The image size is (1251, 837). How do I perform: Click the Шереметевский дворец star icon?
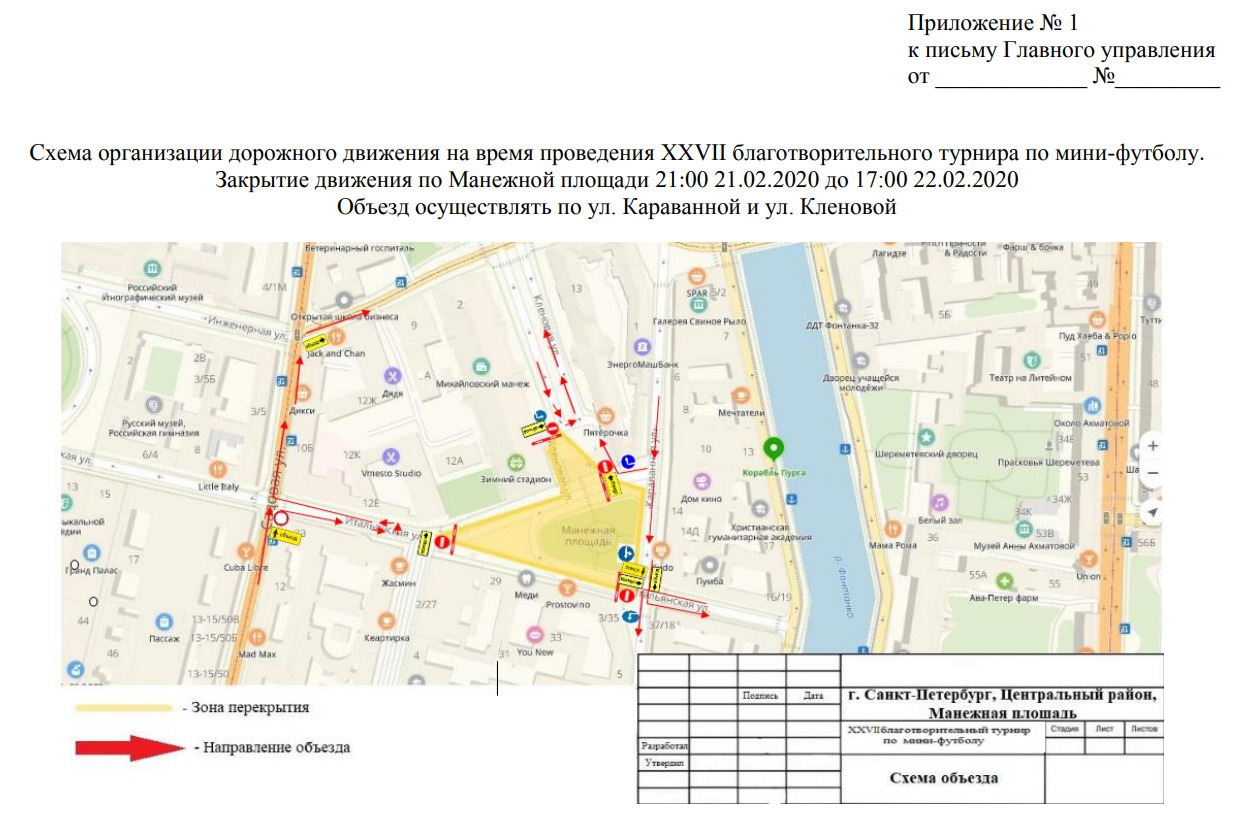coord(927,437)
